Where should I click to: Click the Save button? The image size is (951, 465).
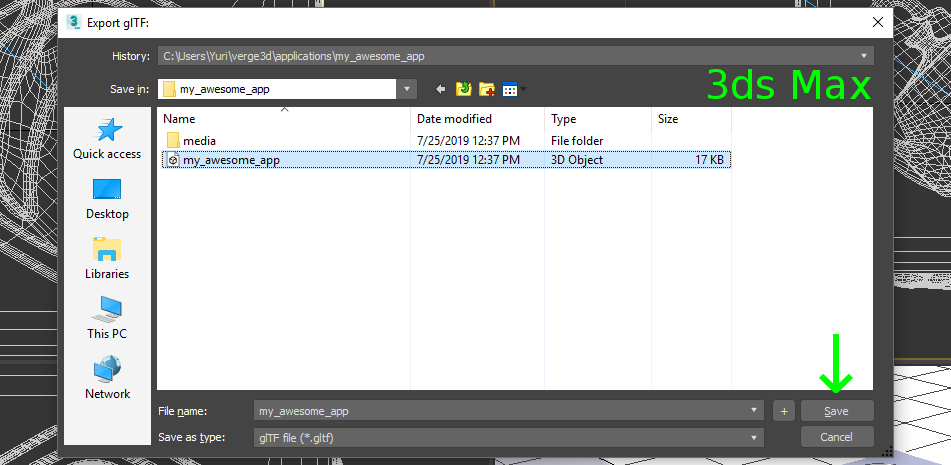coord(836,411)
